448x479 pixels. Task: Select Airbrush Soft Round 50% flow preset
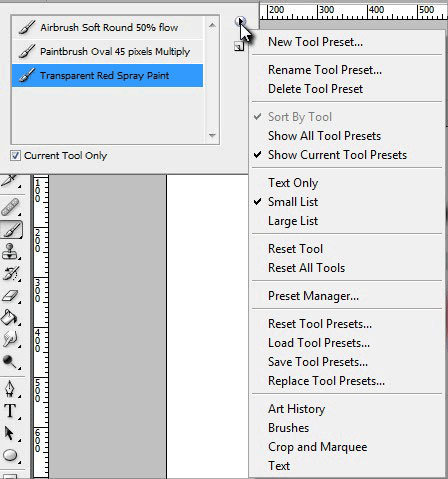[107, 27]
